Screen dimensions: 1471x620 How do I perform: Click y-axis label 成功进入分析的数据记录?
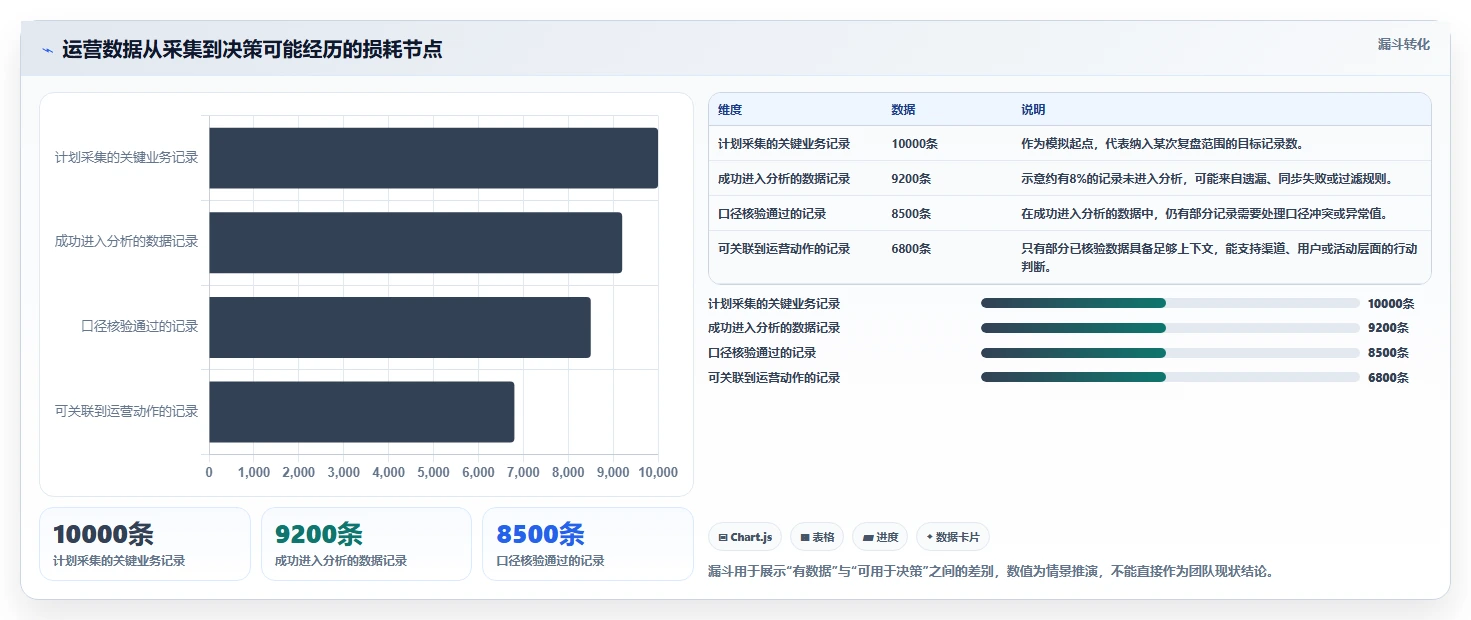(x=126, y=242)
